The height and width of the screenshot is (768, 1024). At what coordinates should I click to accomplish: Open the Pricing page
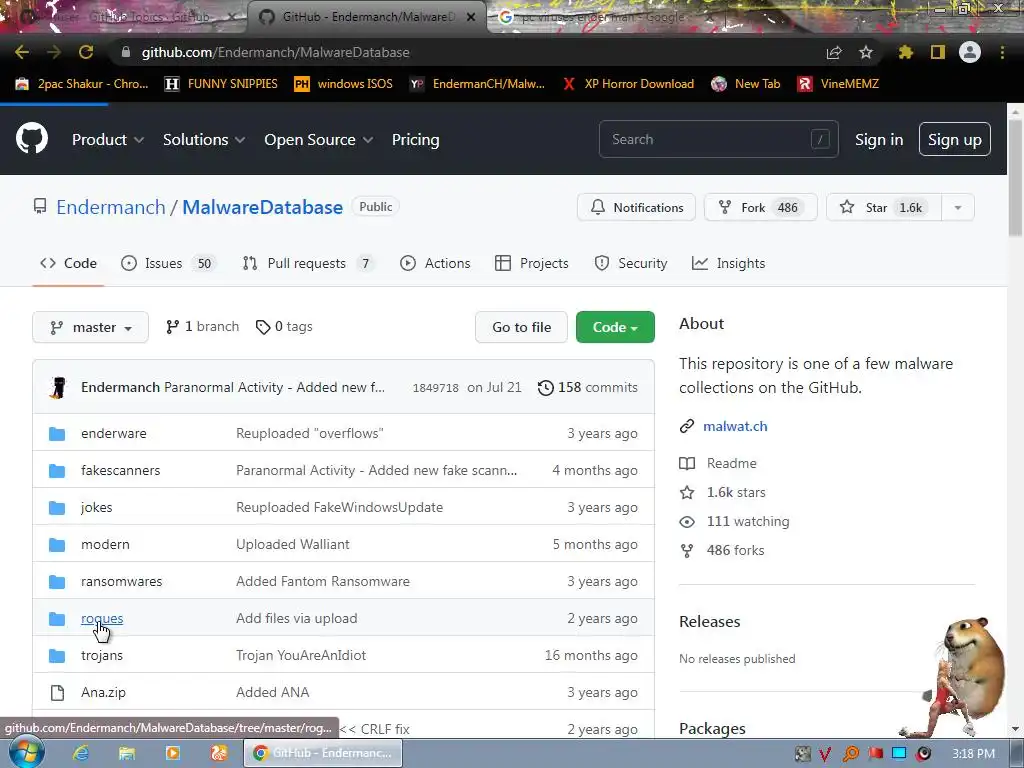click(415, 139)
